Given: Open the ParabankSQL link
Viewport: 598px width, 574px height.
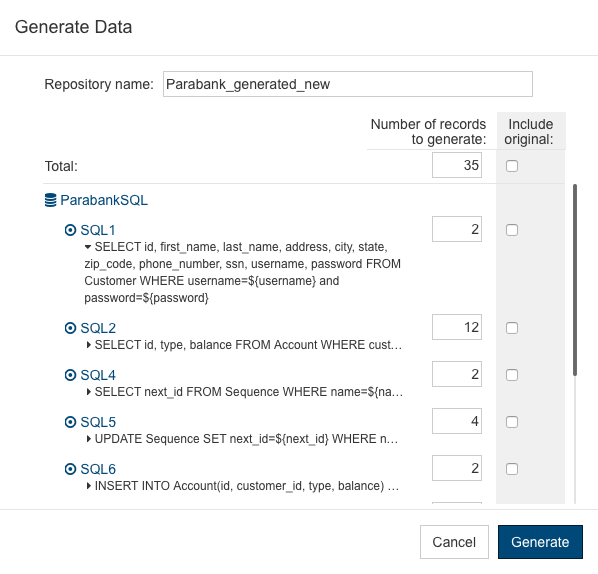Looking at the screenshot, I should coord(104,200).
